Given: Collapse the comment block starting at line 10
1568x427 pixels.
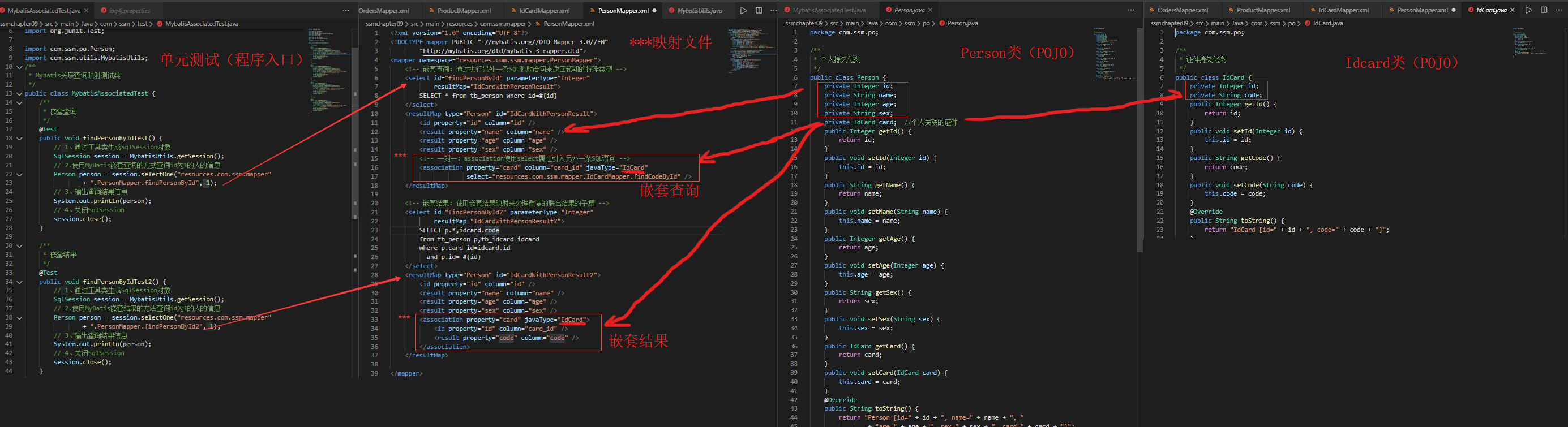Looking at the screenshot, I should [19, 67].
